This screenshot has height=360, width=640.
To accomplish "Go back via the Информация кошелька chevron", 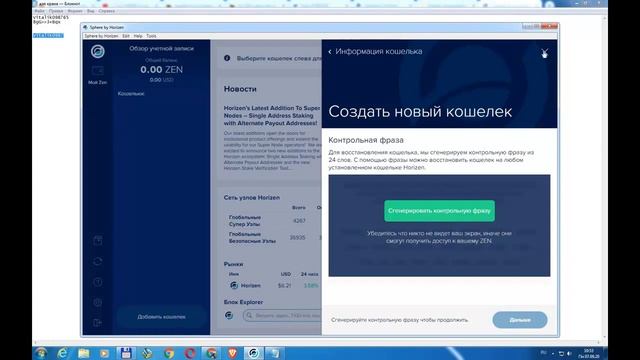I will (x=330, y=52).
